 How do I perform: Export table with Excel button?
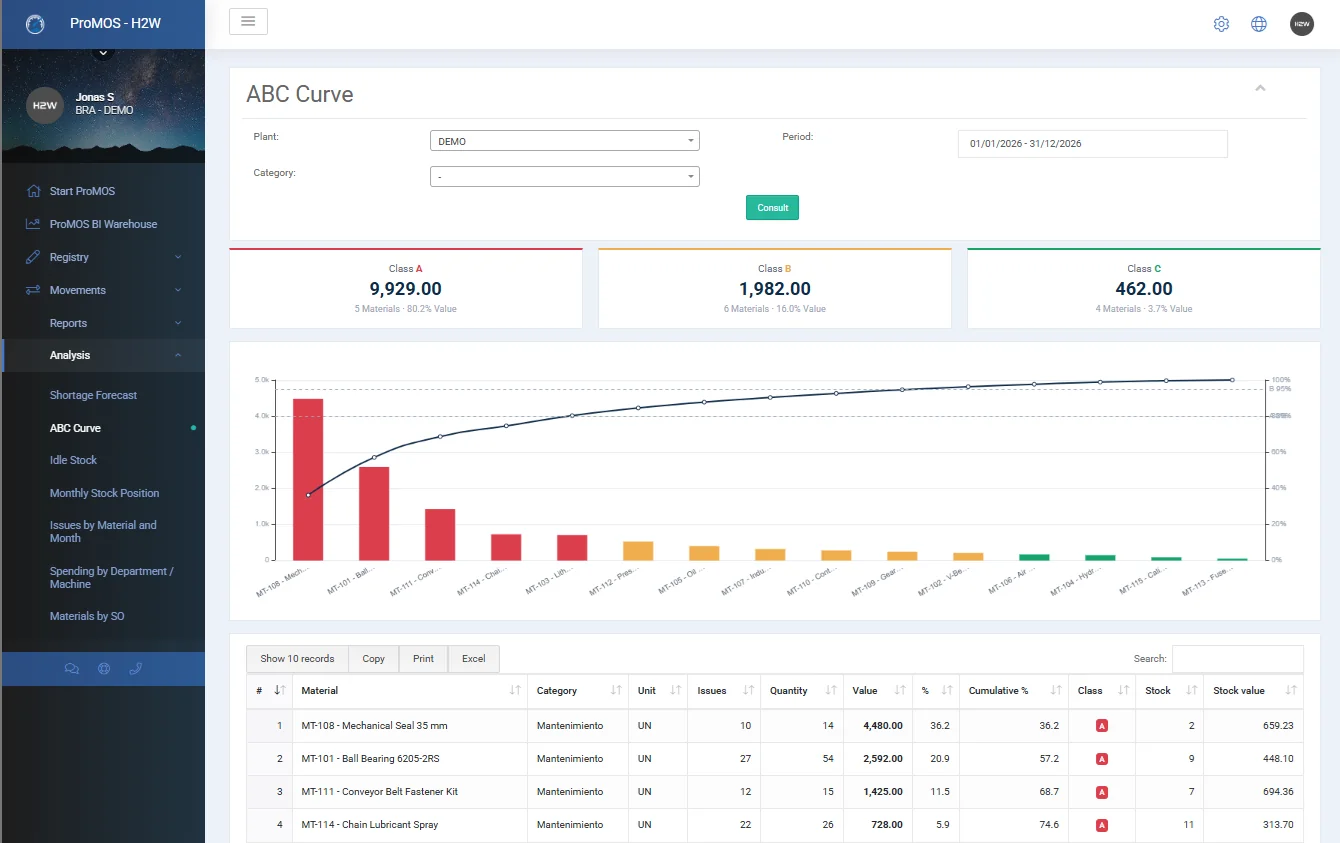(473, 659)
